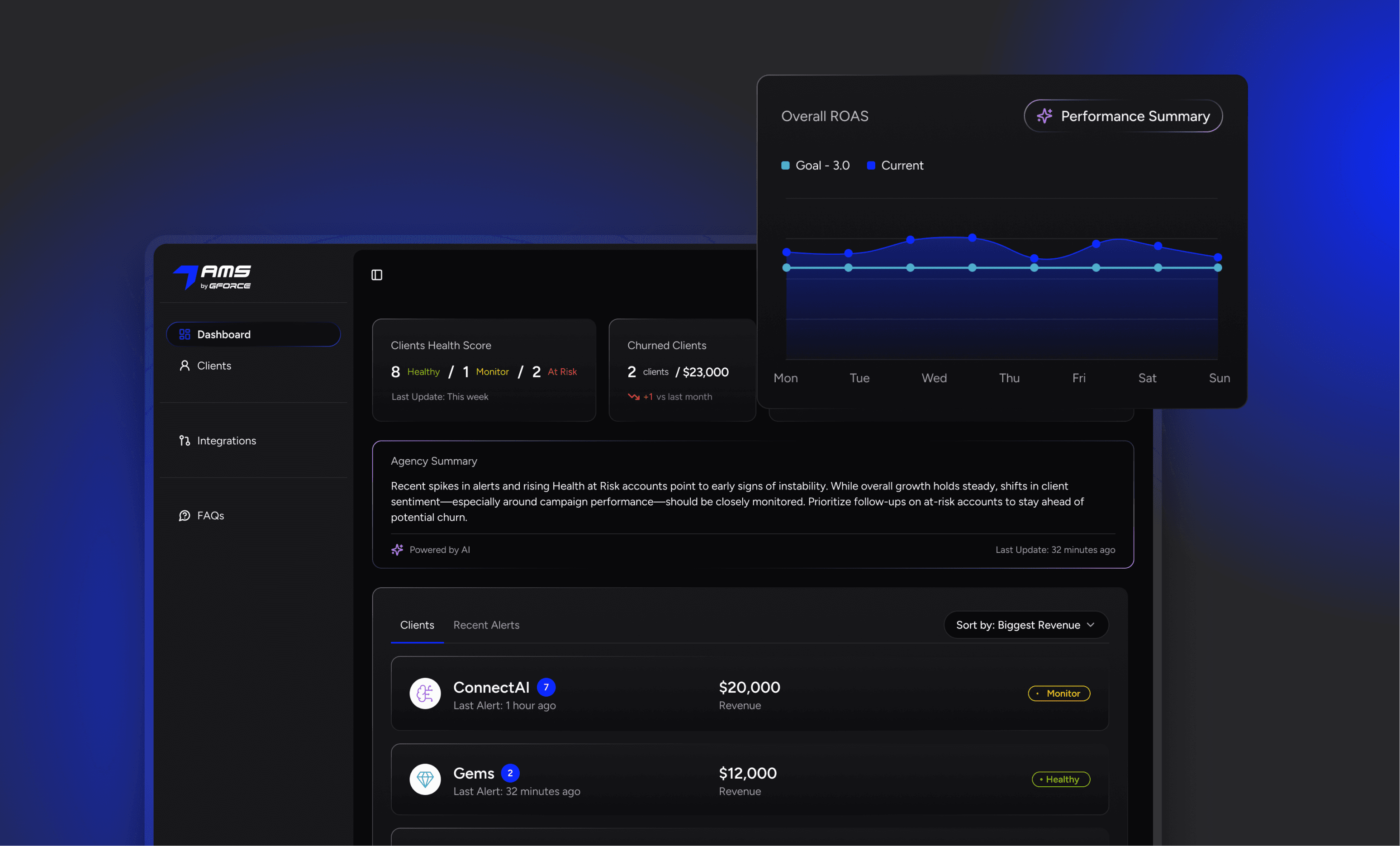The image size is (1400, 846).
Task: Click the red downtrend arrow in Churned Clients
Action: (634, 397)
